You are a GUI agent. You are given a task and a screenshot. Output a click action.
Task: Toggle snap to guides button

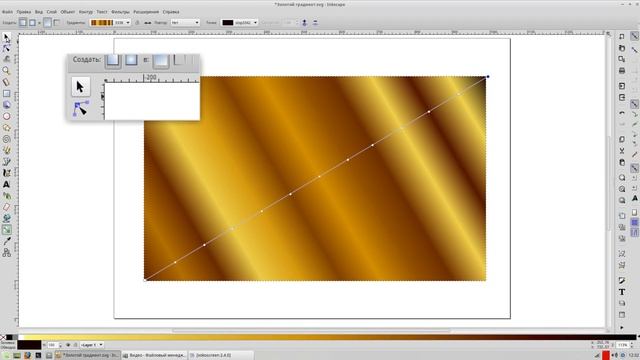[634, 233]
